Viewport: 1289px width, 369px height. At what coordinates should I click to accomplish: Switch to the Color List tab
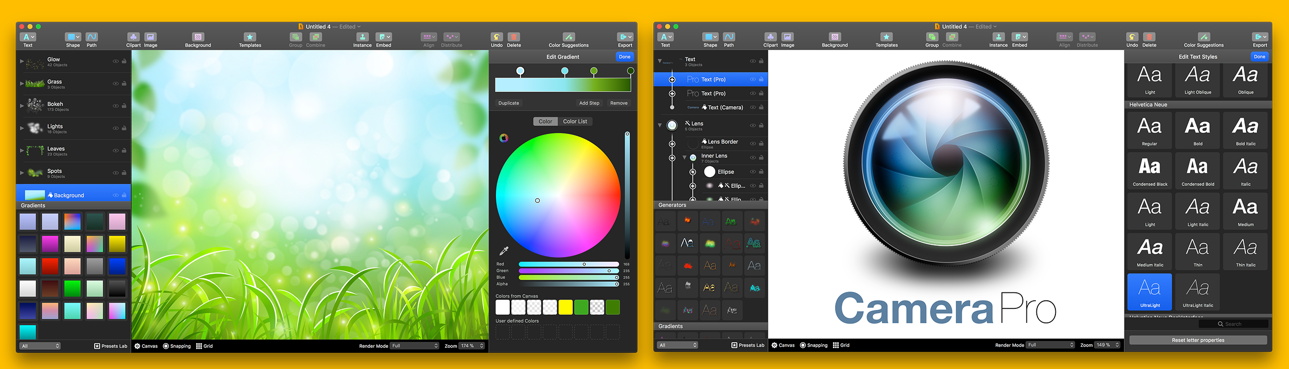coord(575,121)
